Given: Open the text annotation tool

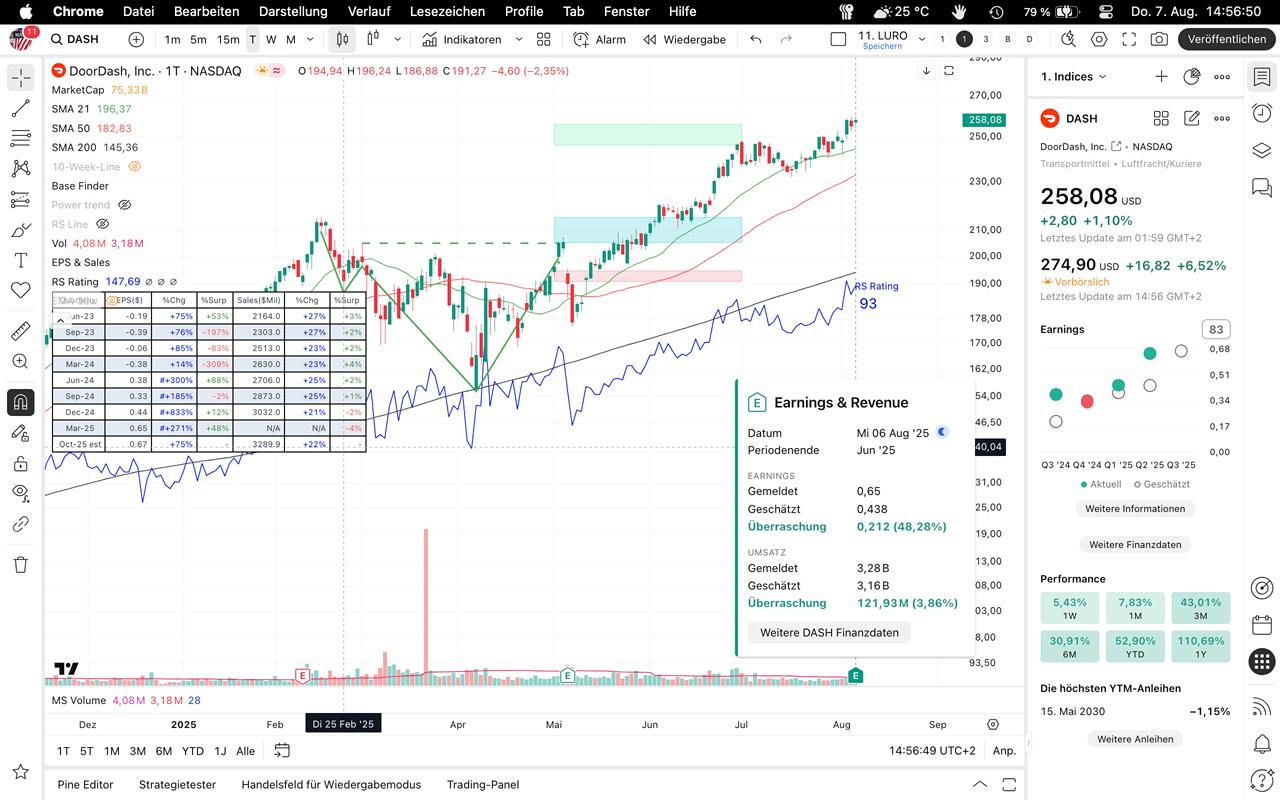Looking at the screenshot, I should pyautogui.click(x=21, y=260).
